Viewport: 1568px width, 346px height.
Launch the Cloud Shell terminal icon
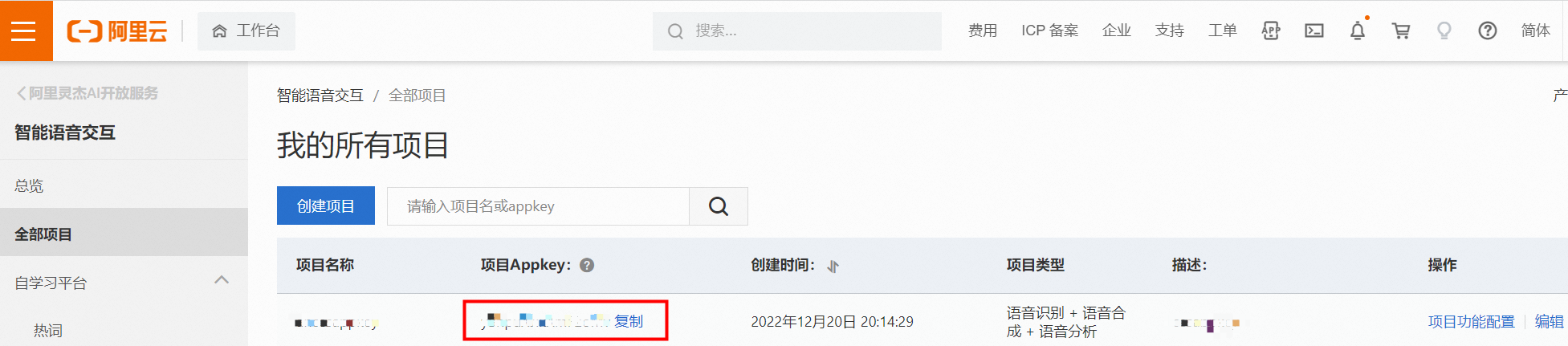[1314, 31]
